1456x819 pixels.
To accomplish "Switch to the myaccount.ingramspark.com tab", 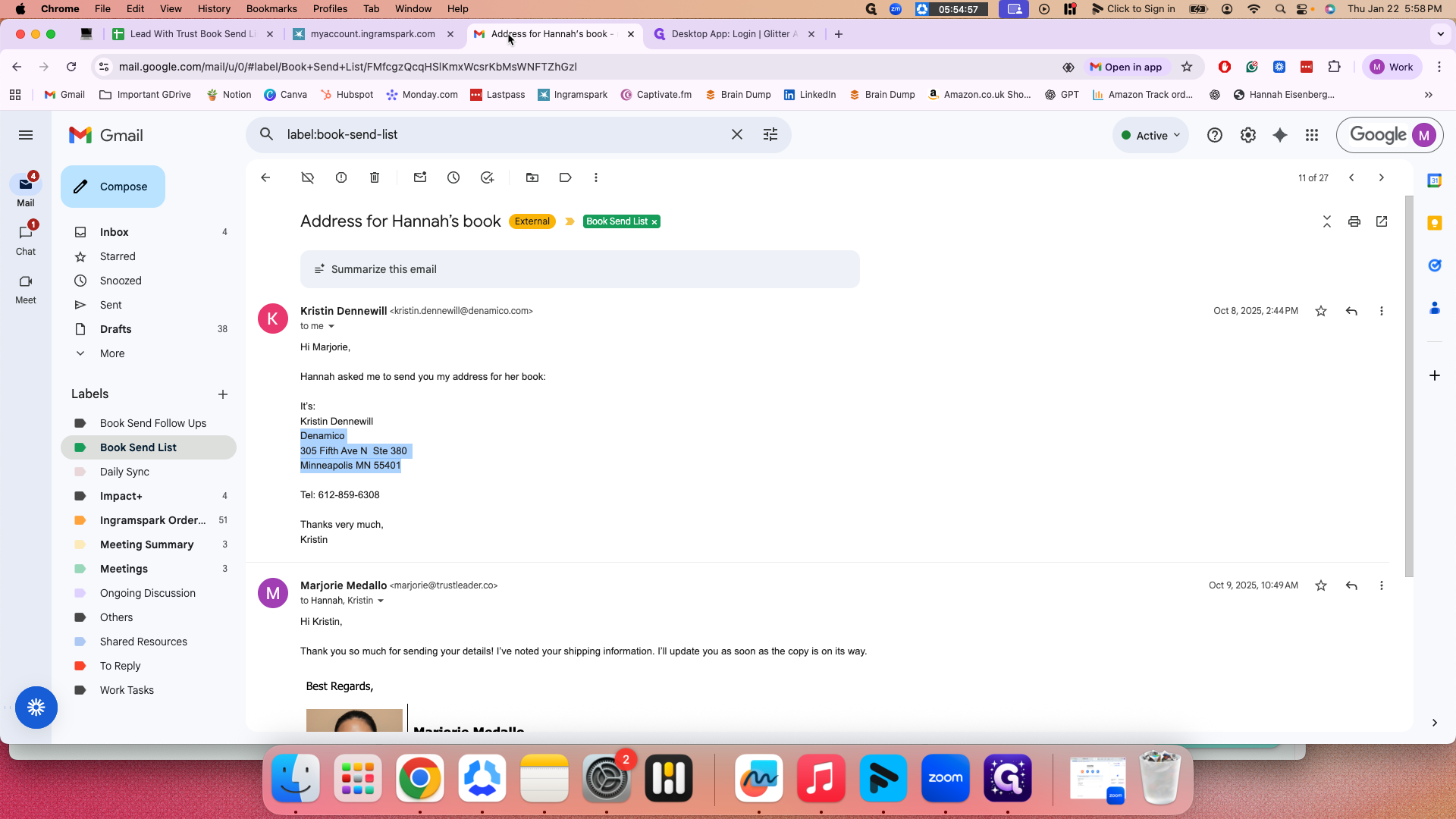I will pos(373,34).
